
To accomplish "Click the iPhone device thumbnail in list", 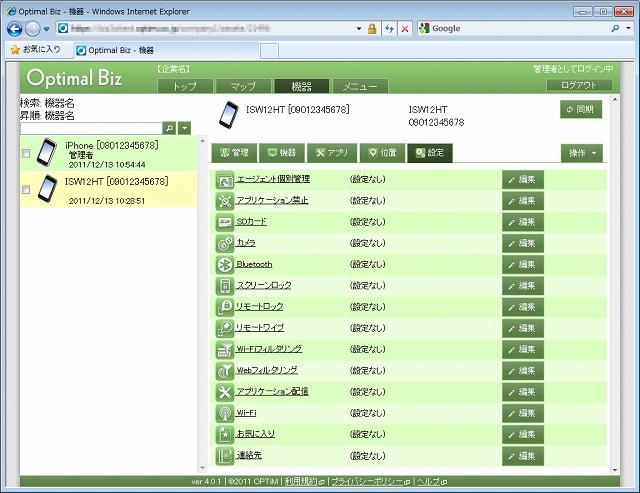I will tap(47, 153).
